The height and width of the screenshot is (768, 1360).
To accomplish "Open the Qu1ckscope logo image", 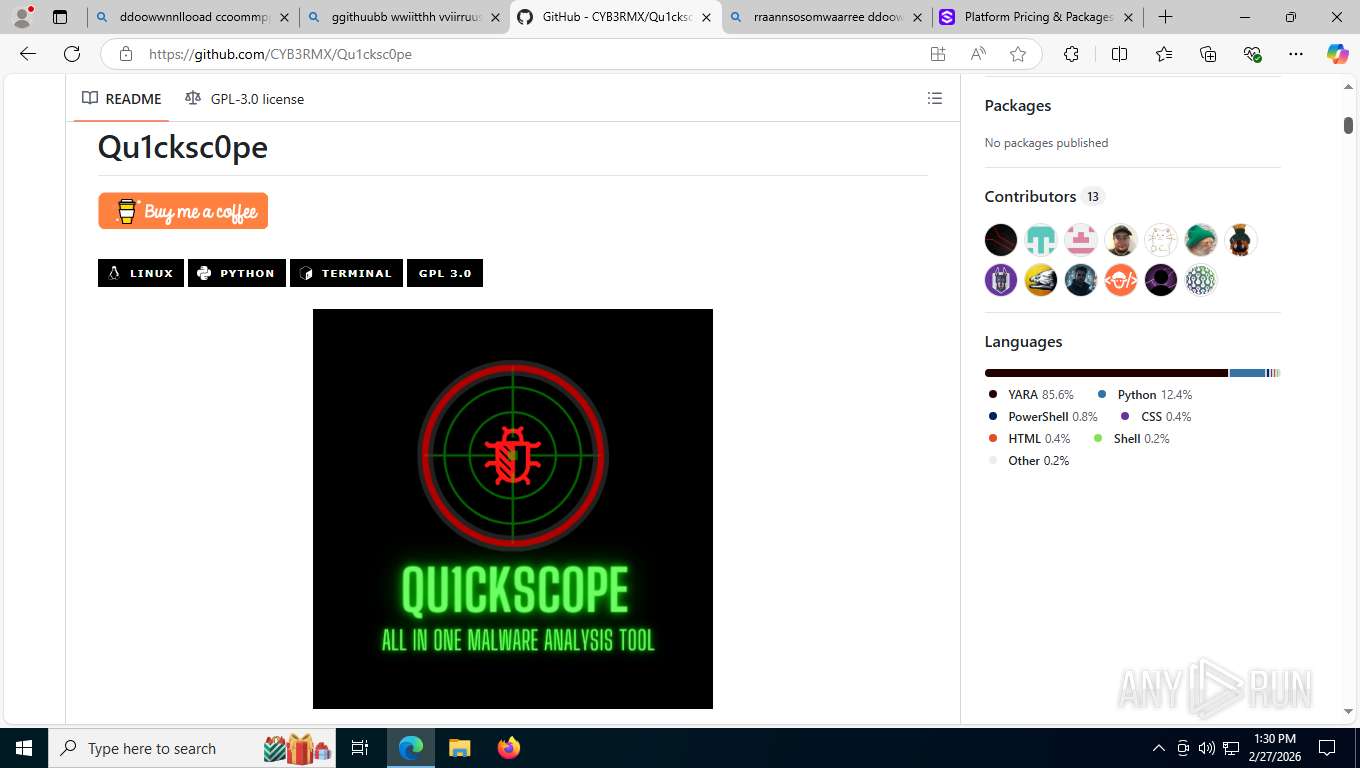I will (x=513, y=509).
